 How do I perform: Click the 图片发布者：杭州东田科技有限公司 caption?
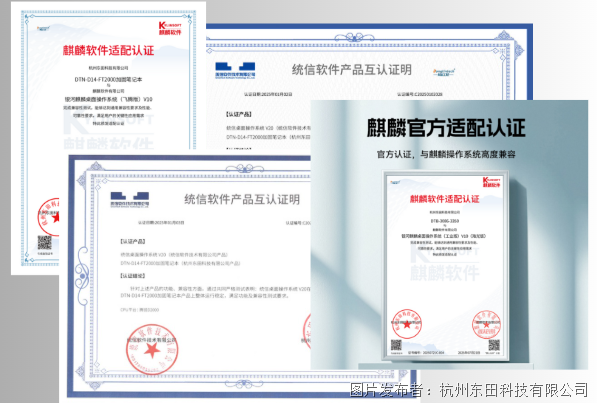point(469,390)
